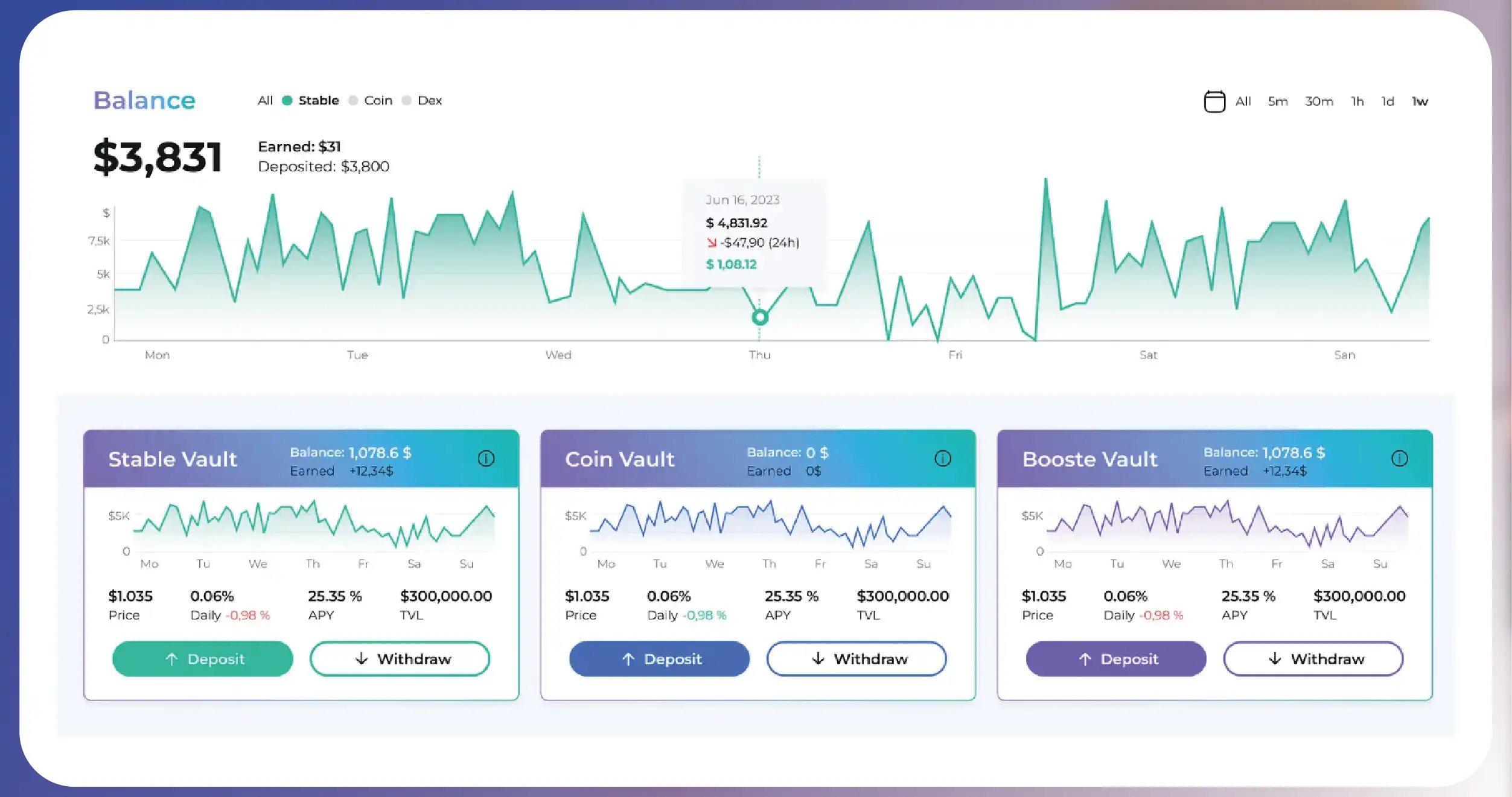Withdraw from the Stable Vault
1512x797 pixels.
400,659
